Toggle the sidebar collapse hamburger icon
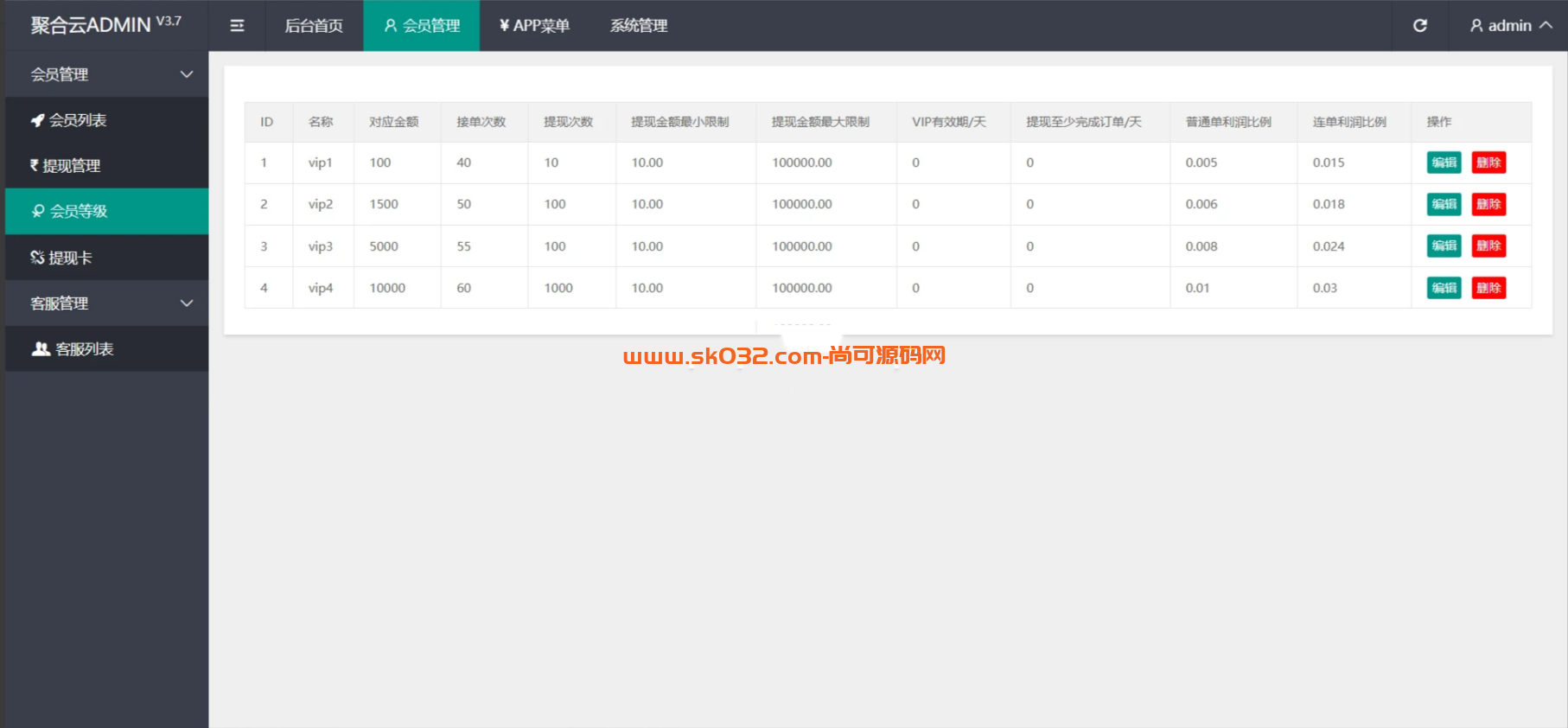Screen dimensions: 1568x728 (x=237, y=26)
